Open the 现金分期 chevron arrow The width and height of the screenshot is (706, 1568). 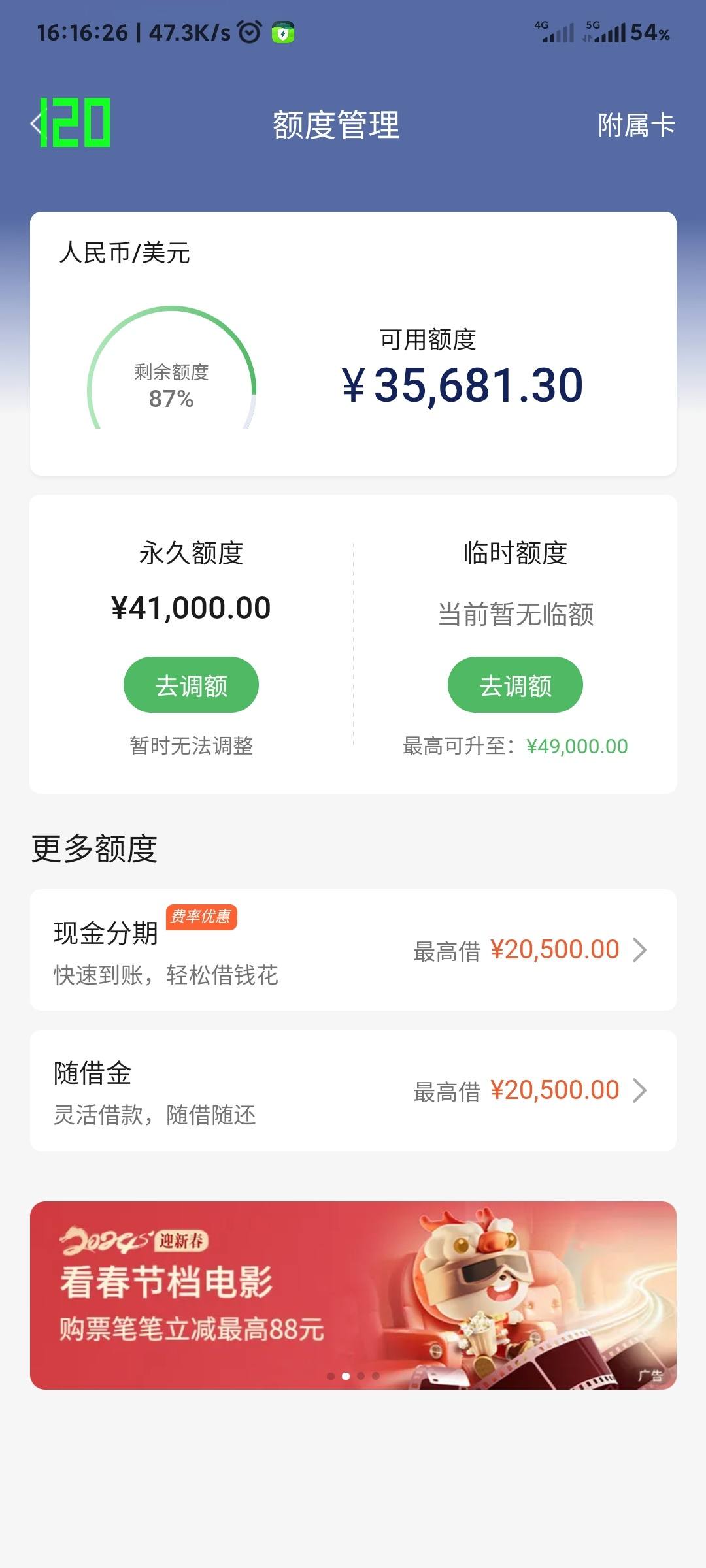coord(639,950)
